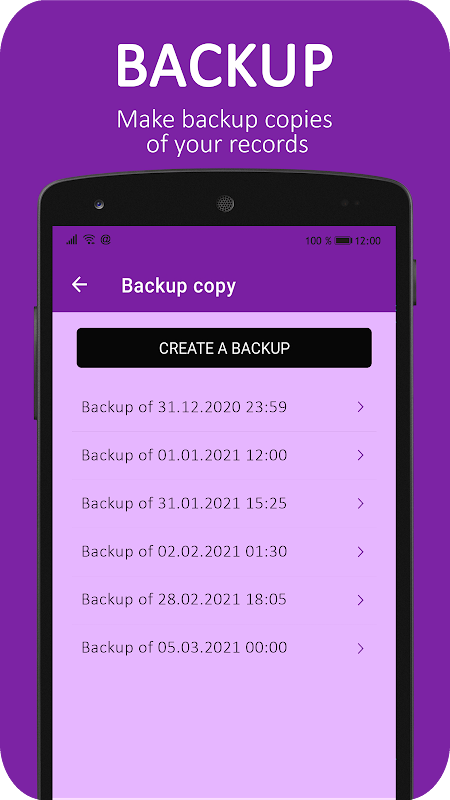
Task: Click chevron beside backup 28.02.2021 18:05
Action: (361, 599)
